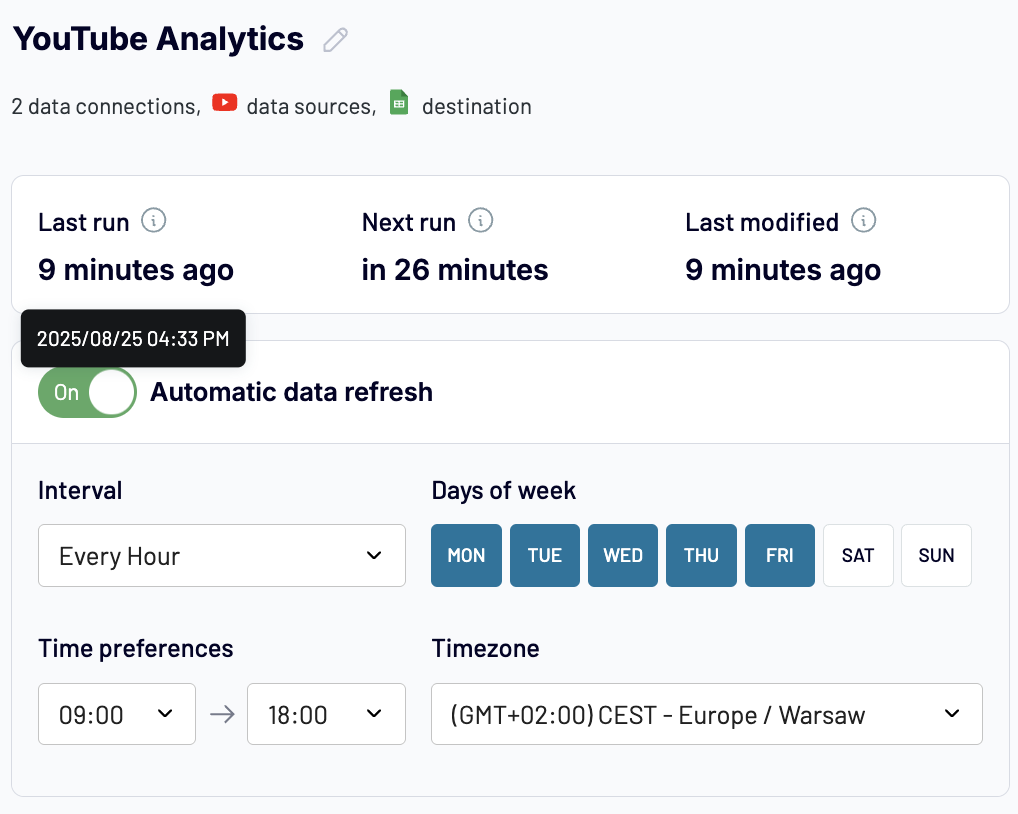The image size is (1018, 814).
Task: Open the 18:00 end time dropdown
Action: (x=325, y=714)
